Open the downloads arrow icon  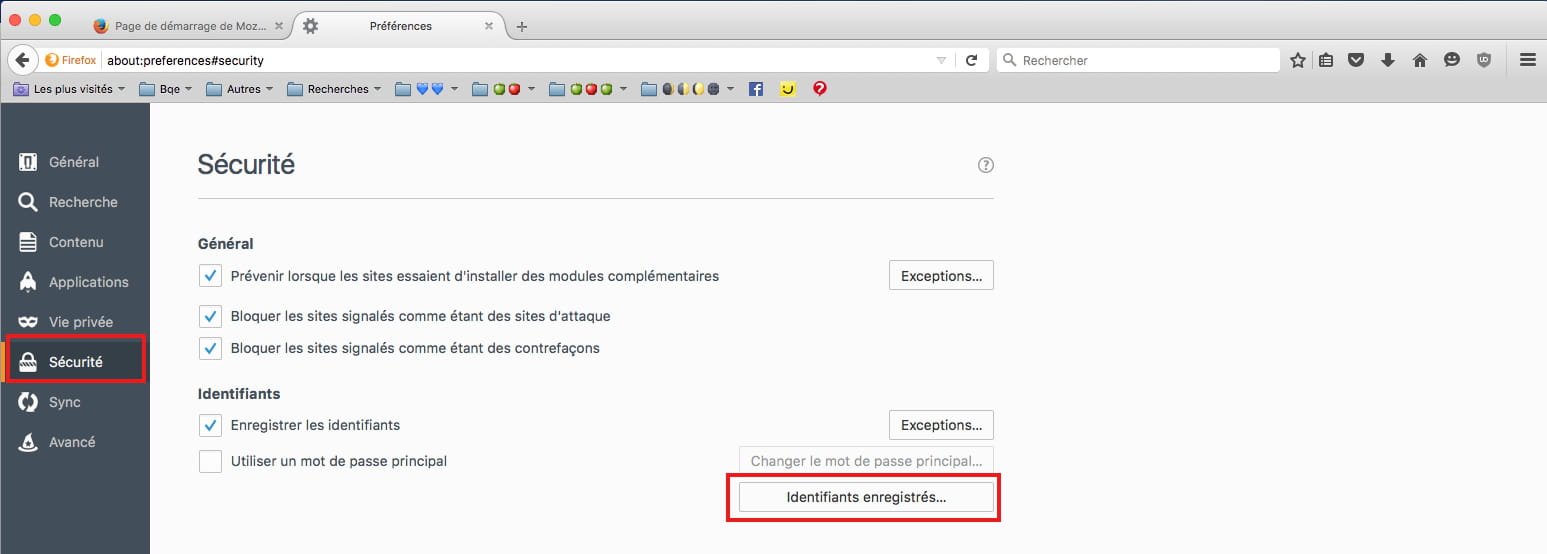[x=1388, y=60]
